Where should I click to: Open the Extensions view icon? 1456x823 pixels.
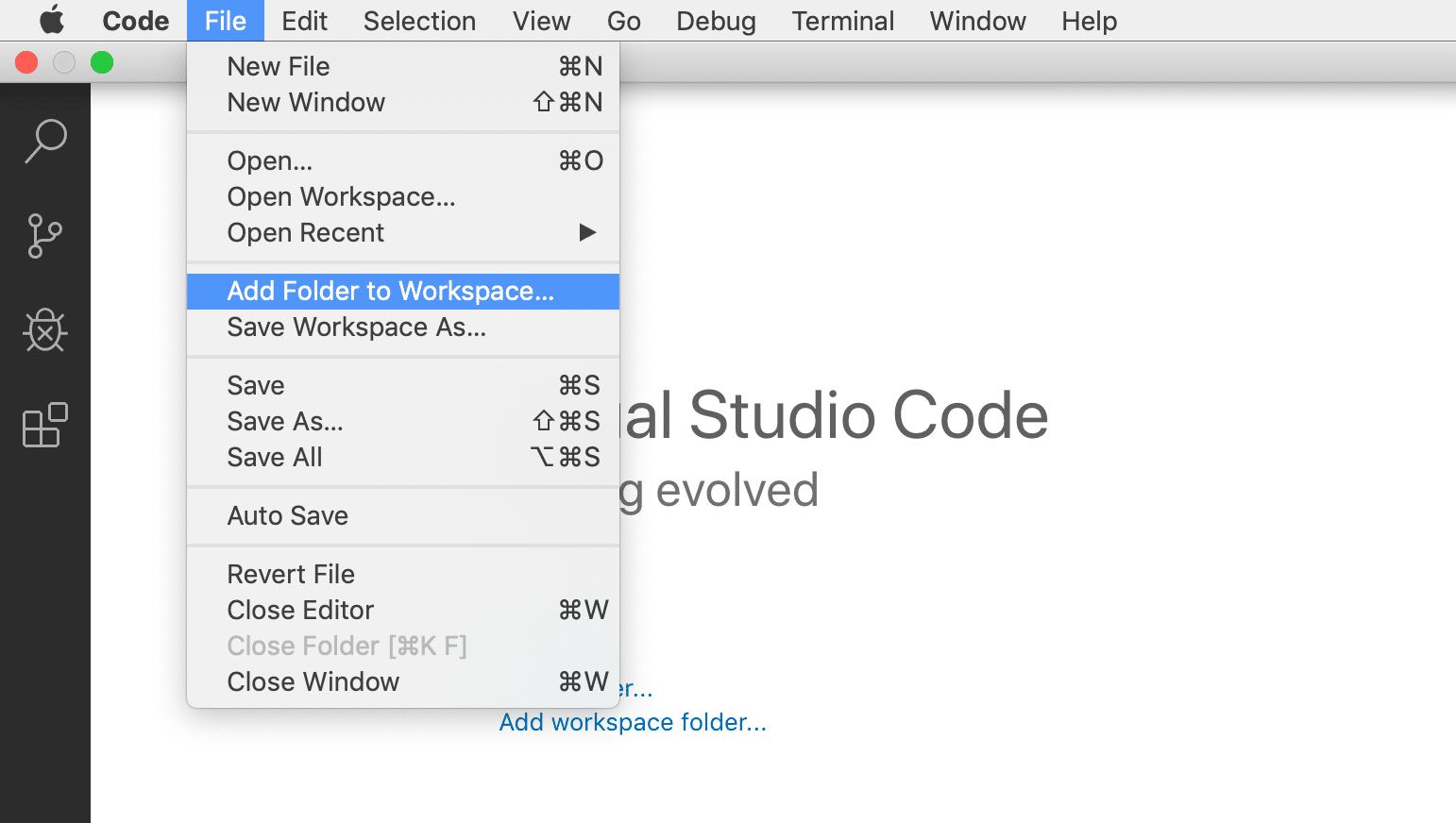click(45, 425)
